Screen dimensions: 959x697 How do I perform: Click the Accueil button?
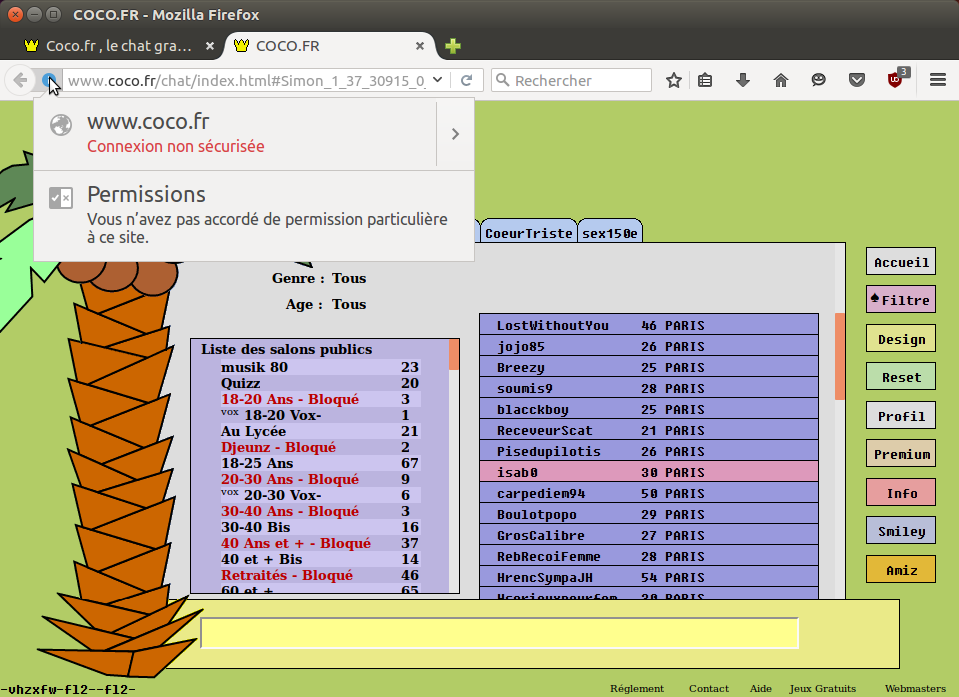point(901,262)
